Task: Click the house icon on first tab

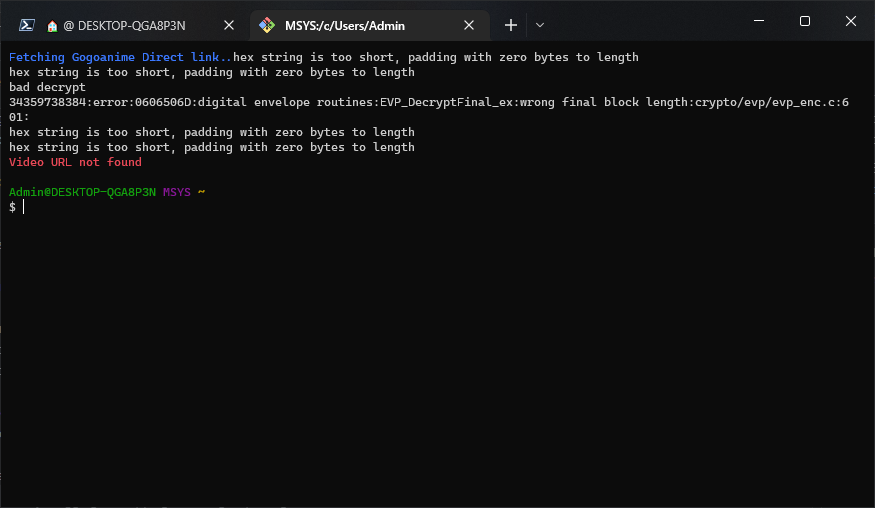Action: coord(52,26)
